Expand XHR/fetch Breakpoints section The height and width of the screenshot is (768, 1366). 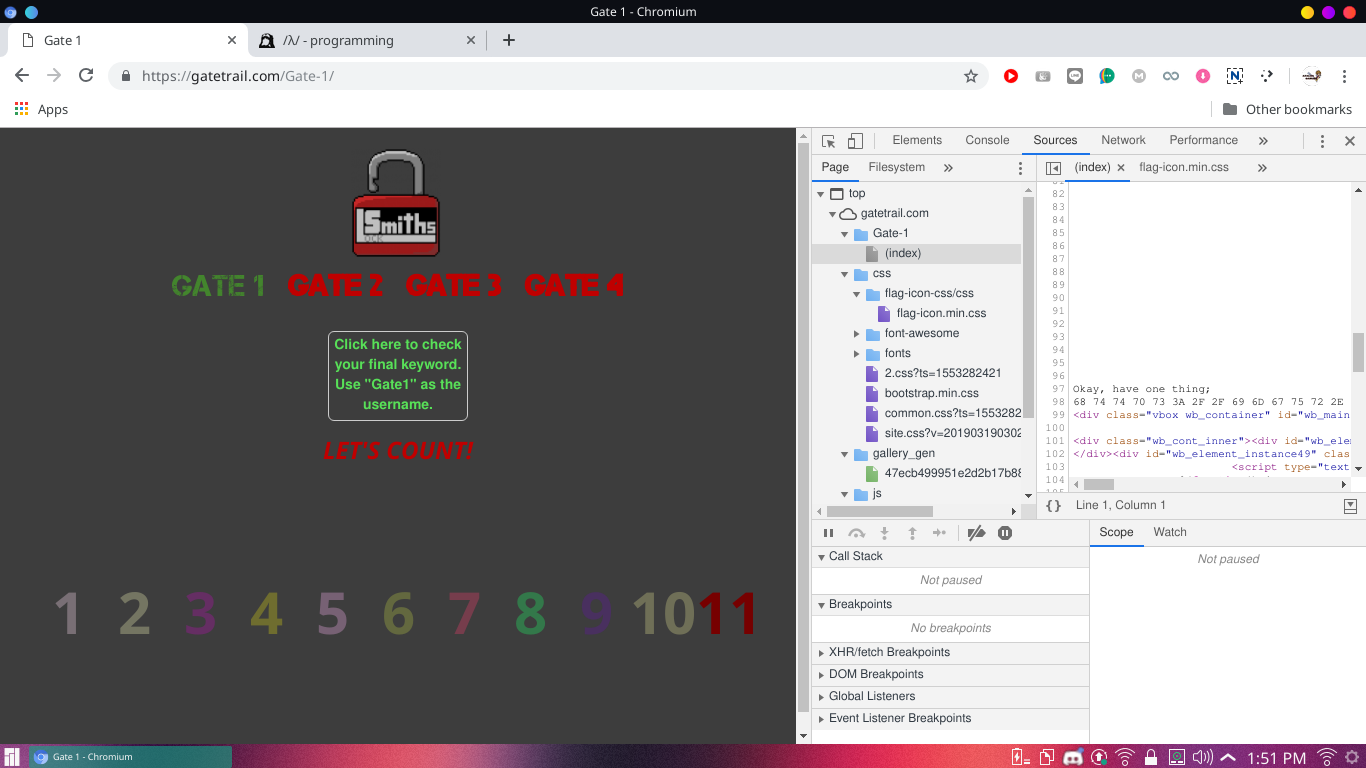pos(821,652)
